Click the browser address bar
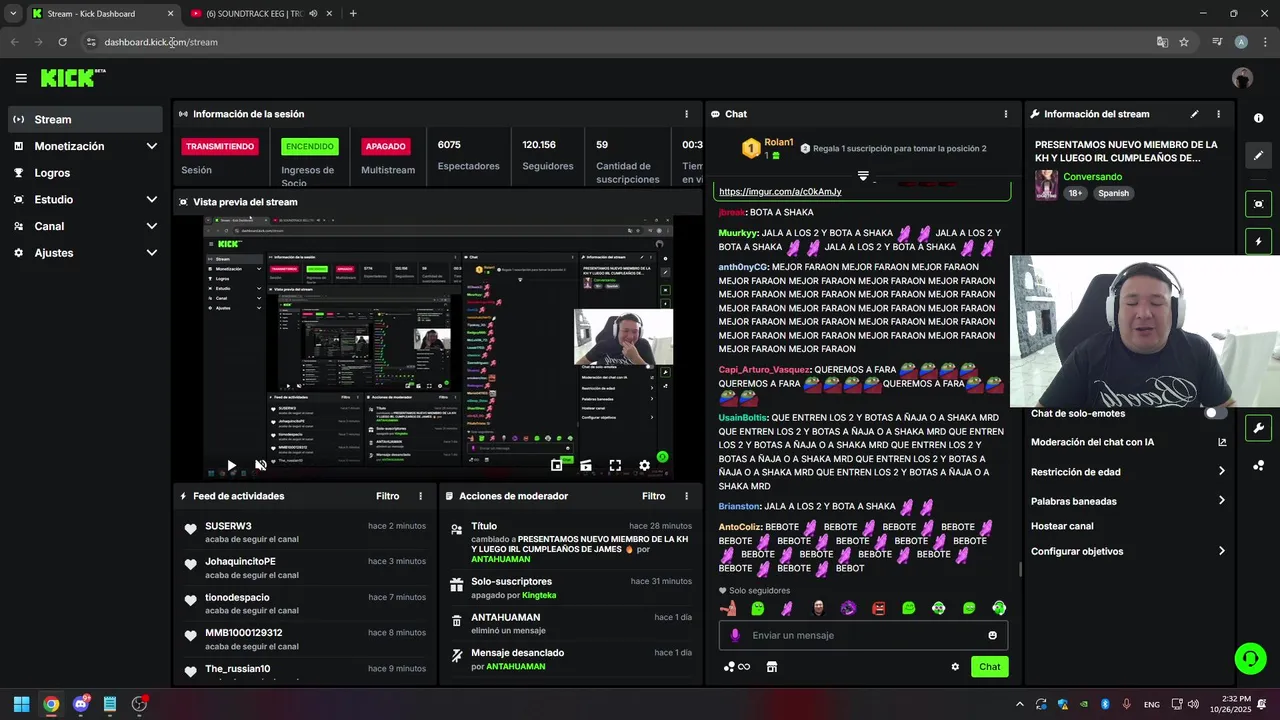The height and width of the screenshot is (720, 1280). click(620, 42)
